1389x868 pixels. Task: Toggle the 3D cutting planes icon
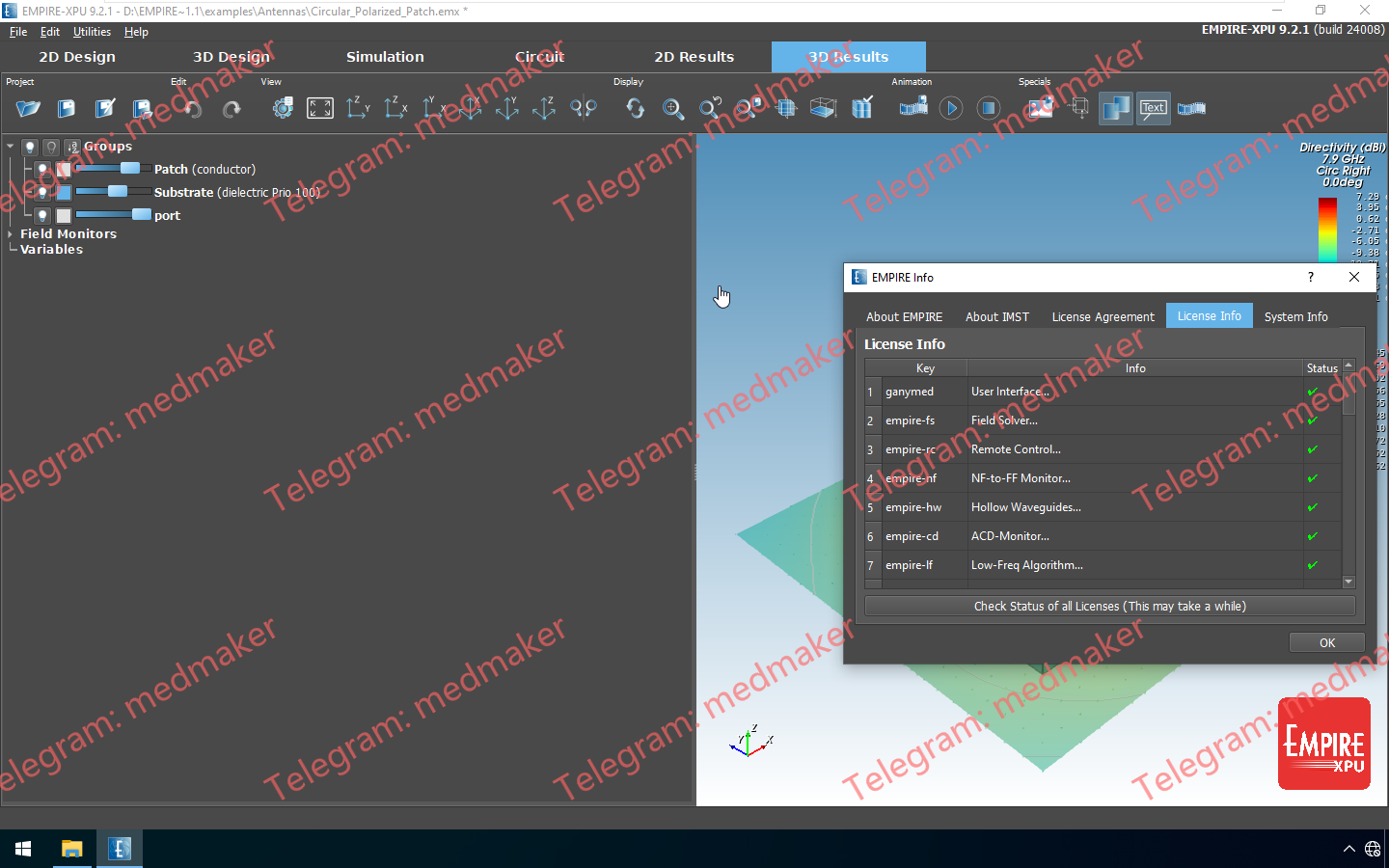786,108
